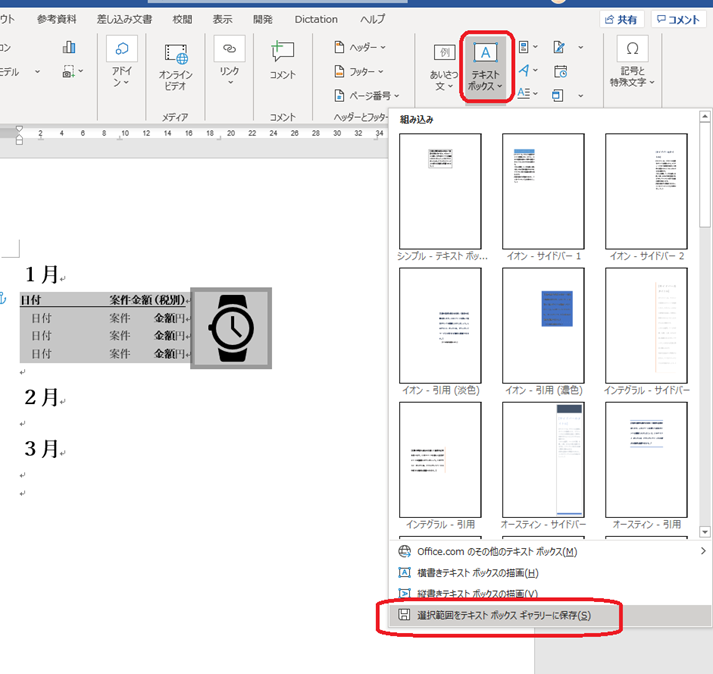
Task: Click the 共有 (Share) button
Action: (x=621, y=20)
